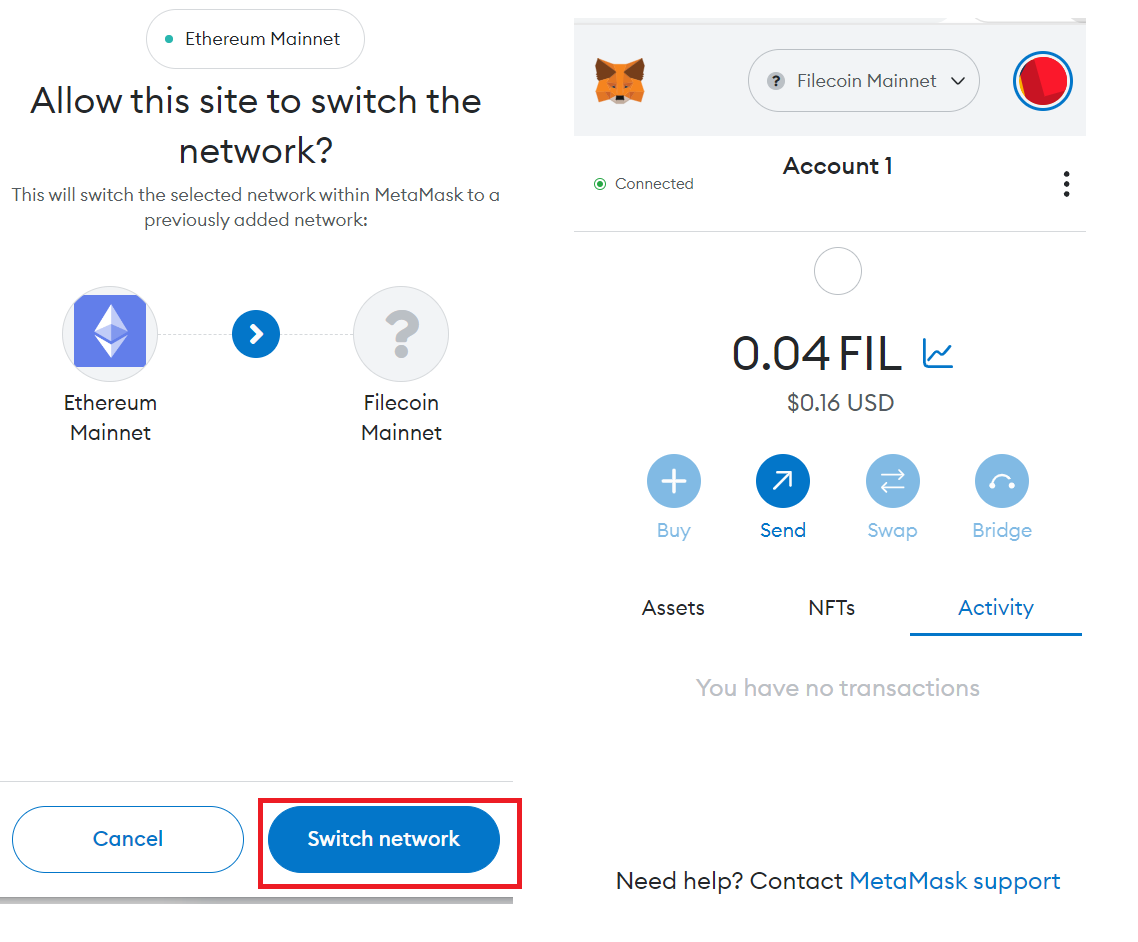This screenshot has height=942, width=1138.
Task: Open the three-dot account options menu
Action: [x=1066, y=184]
